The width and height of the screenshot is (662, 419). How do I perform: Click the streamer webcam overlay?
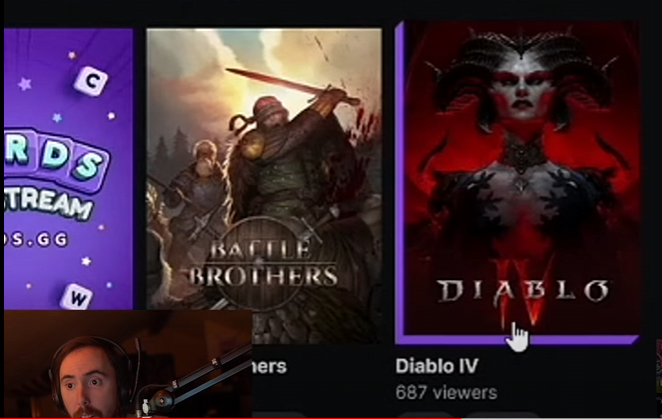(x=128, y=363)
